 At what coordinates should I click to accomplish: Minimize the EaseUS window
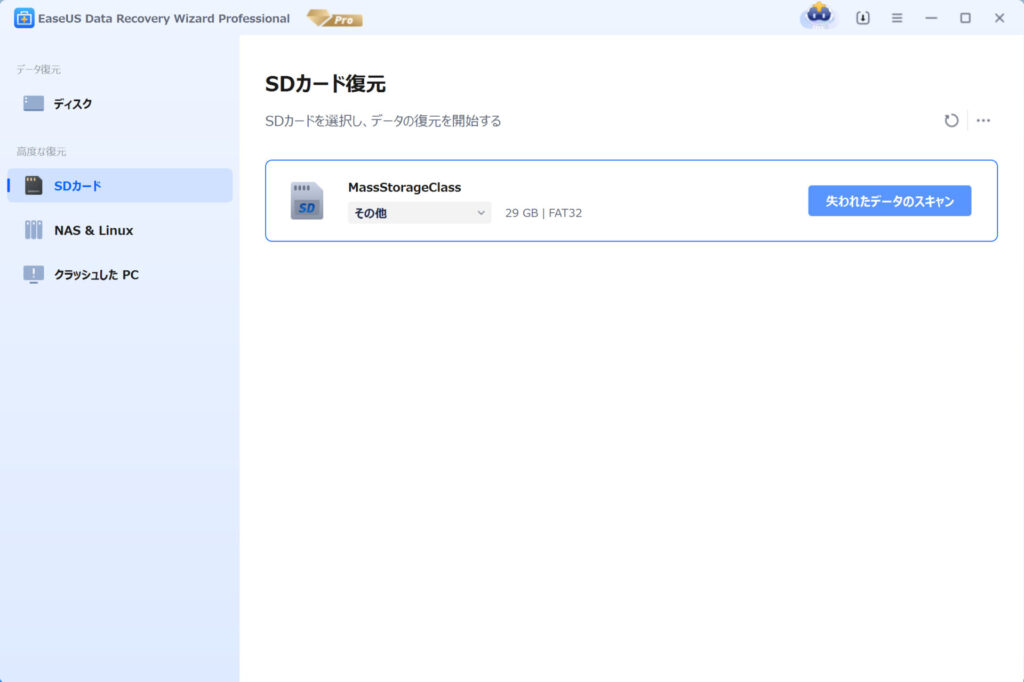pos(931,18)
